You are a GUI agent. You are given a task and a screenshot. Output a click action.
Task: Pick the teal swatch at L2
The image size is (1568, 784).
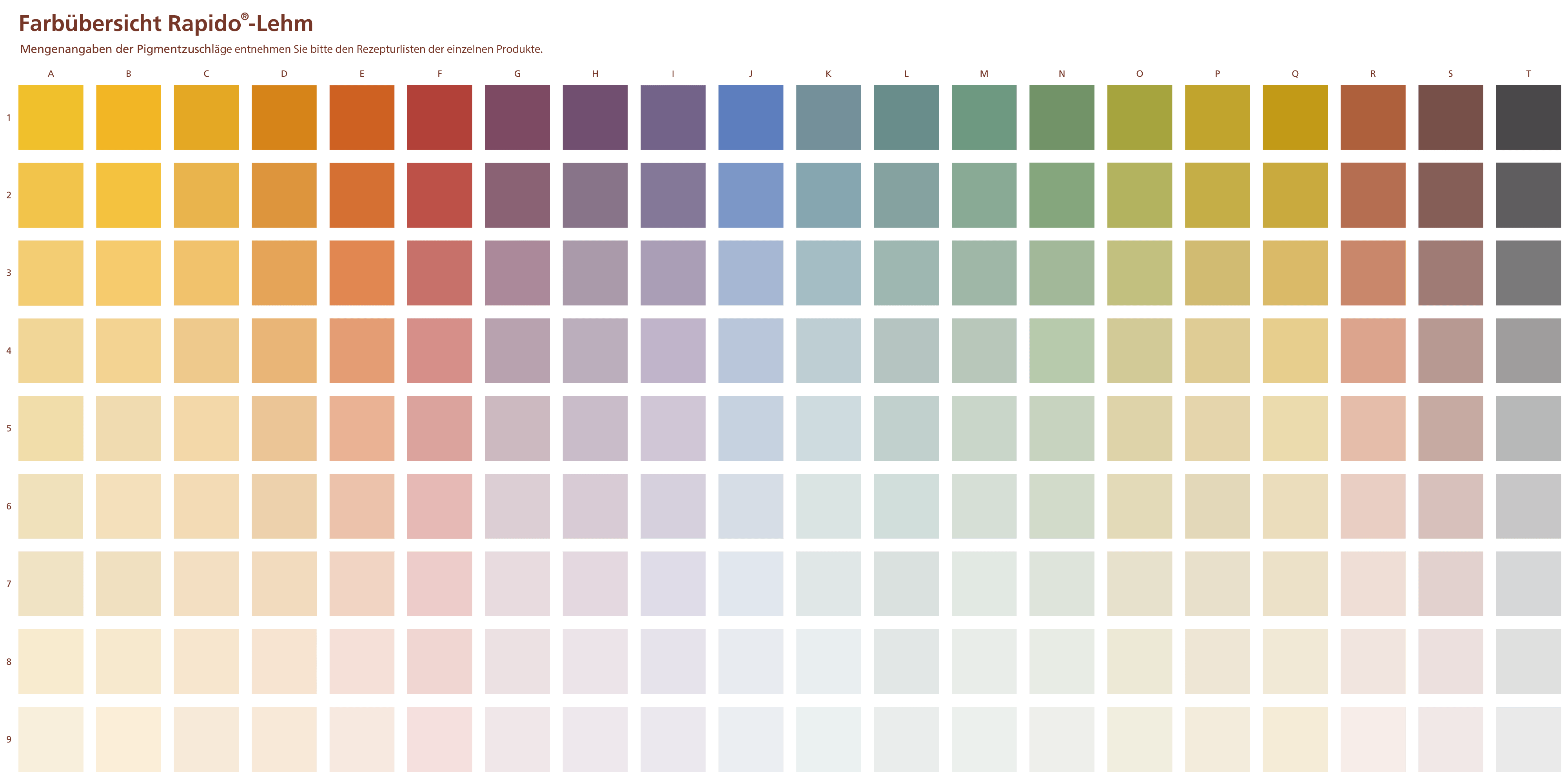click(906, 195)
